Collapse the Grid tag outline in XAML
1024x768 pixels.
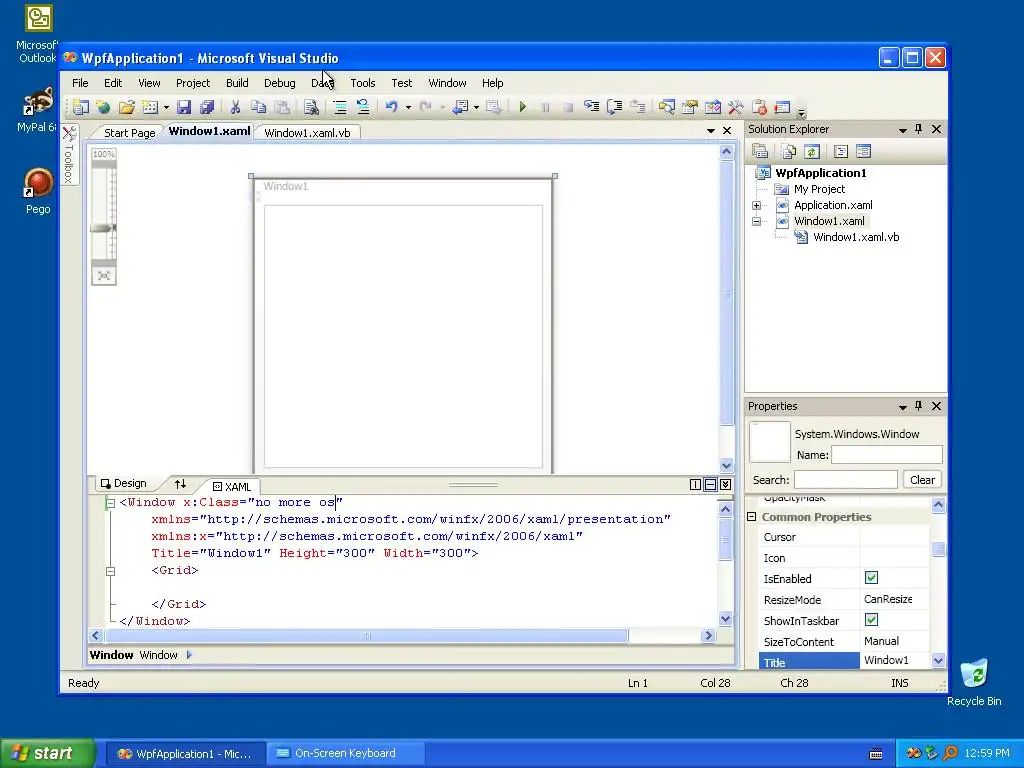click(x=110, y=571)
